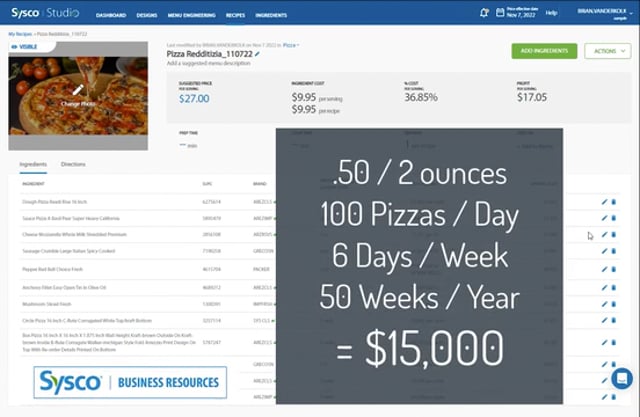
Task: Delete the Anchovy Fillet ingredient row
Action: (613, 288)
